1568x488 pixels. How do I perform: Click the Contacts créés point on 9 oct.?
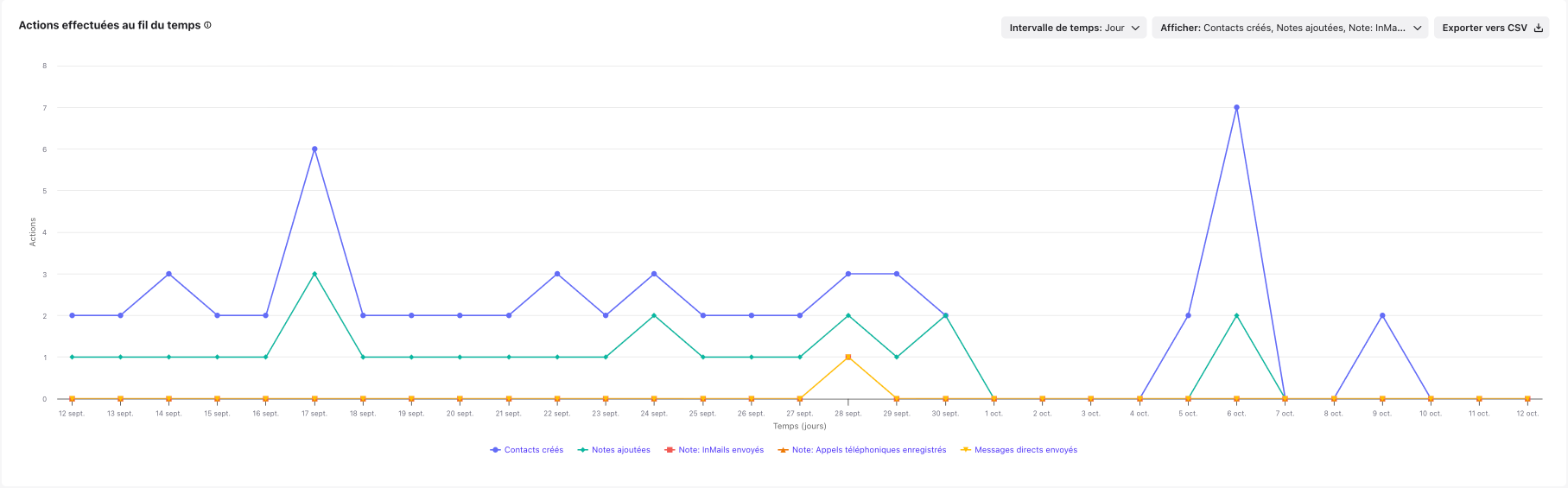[x=1382, y=315]
